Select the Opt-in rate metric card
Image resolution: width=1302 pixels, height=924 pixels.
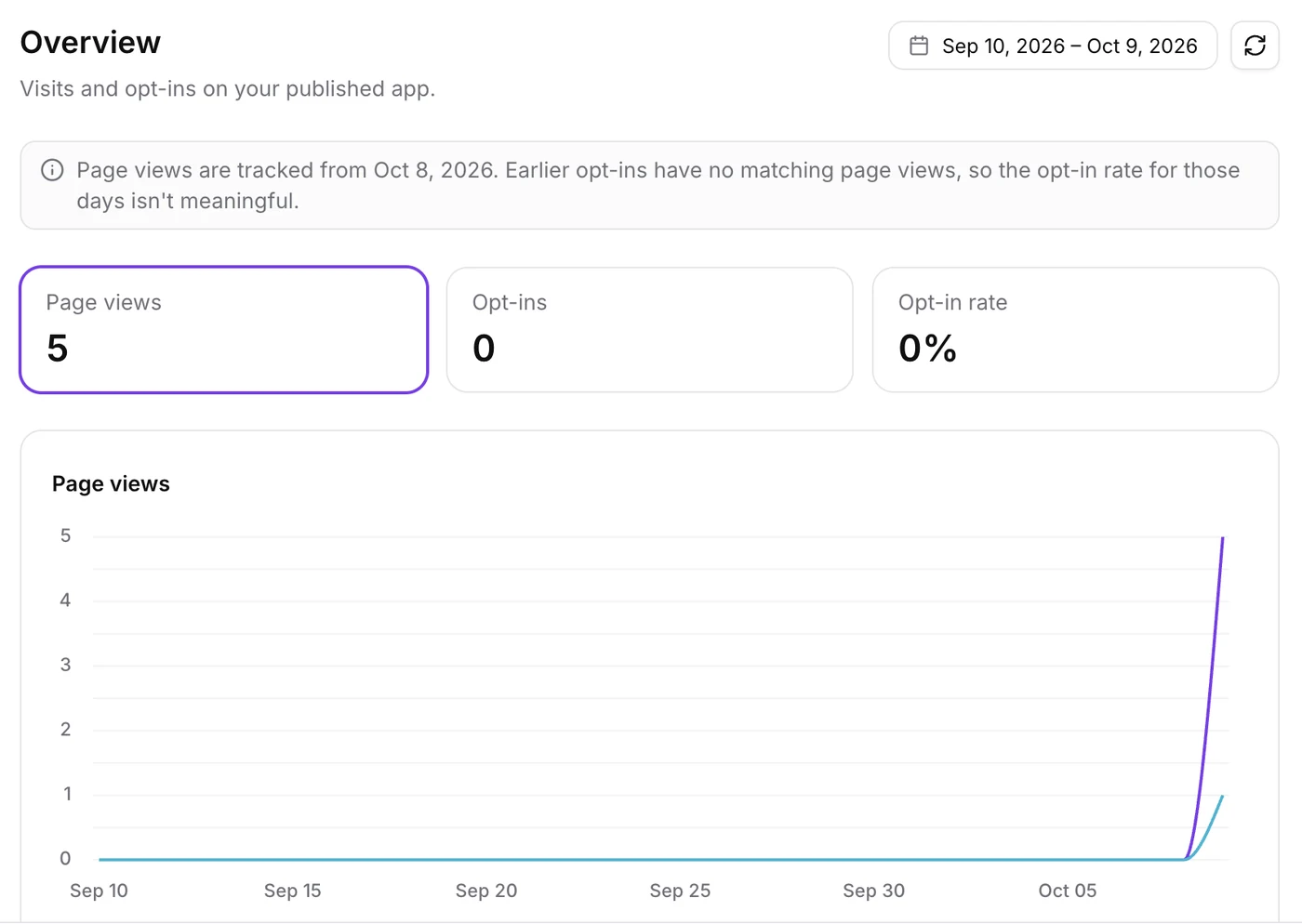click(x=1075, y=330)
